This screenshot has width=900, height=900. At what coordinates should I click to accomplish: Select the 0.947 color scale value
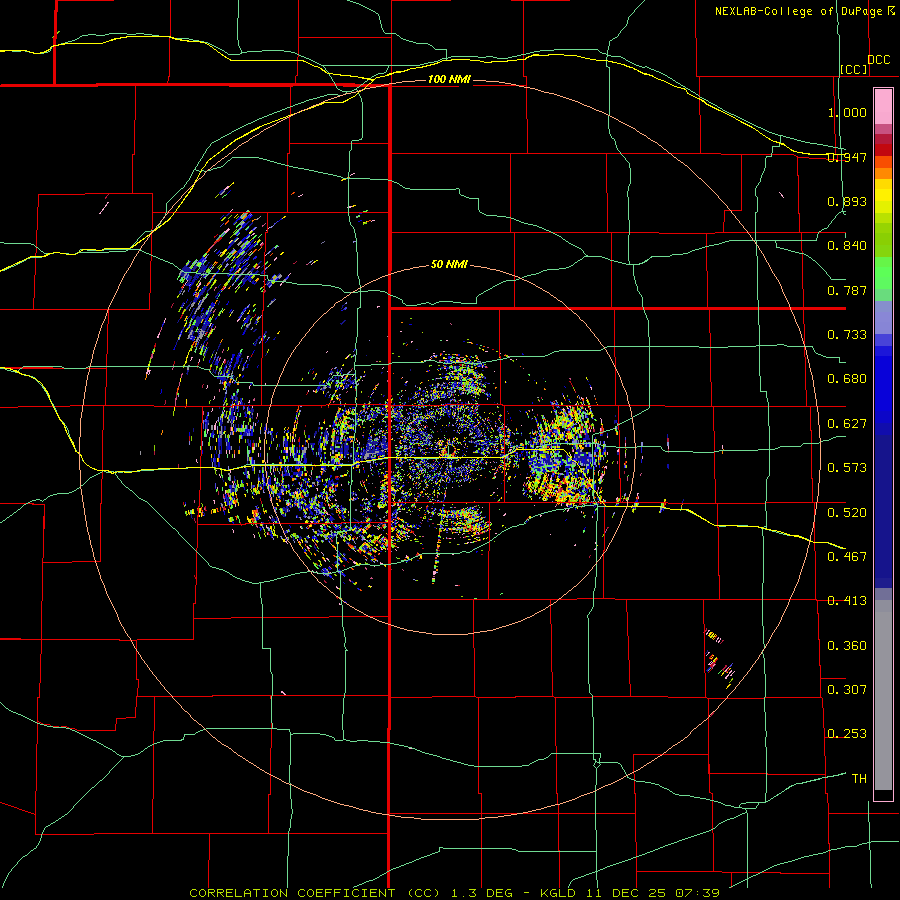847,157
